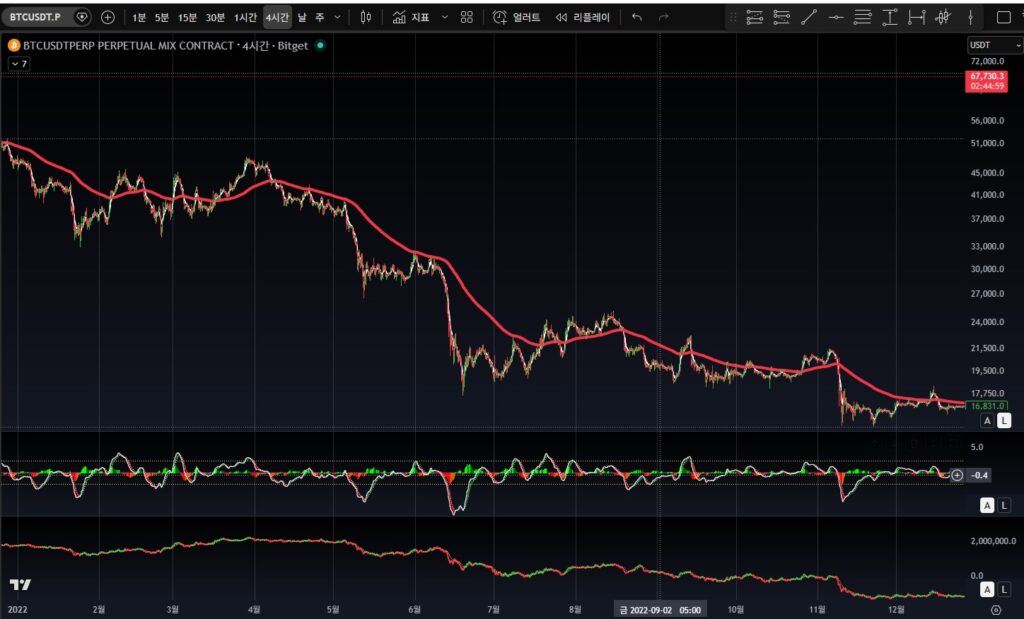Click the TradingView logo at bottom left

point(20,584)
